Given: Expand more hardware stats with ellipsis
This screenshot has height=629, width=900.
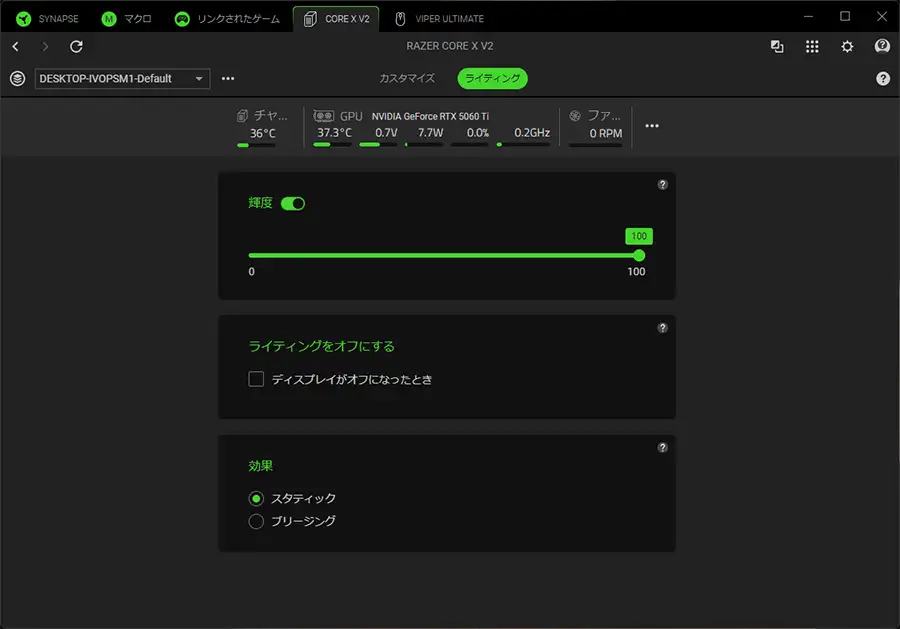Looking at the screenshot, I should pos(652,126).
